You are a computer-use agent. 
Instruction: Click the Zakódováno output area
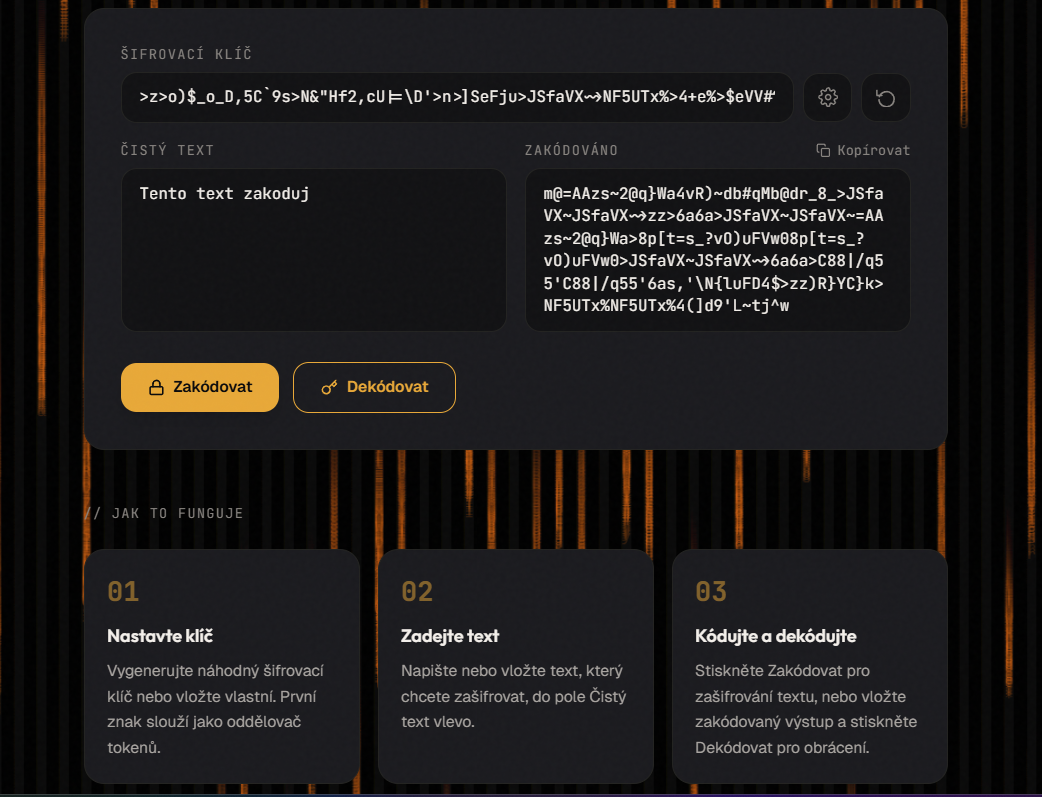(x=717, y=249)
